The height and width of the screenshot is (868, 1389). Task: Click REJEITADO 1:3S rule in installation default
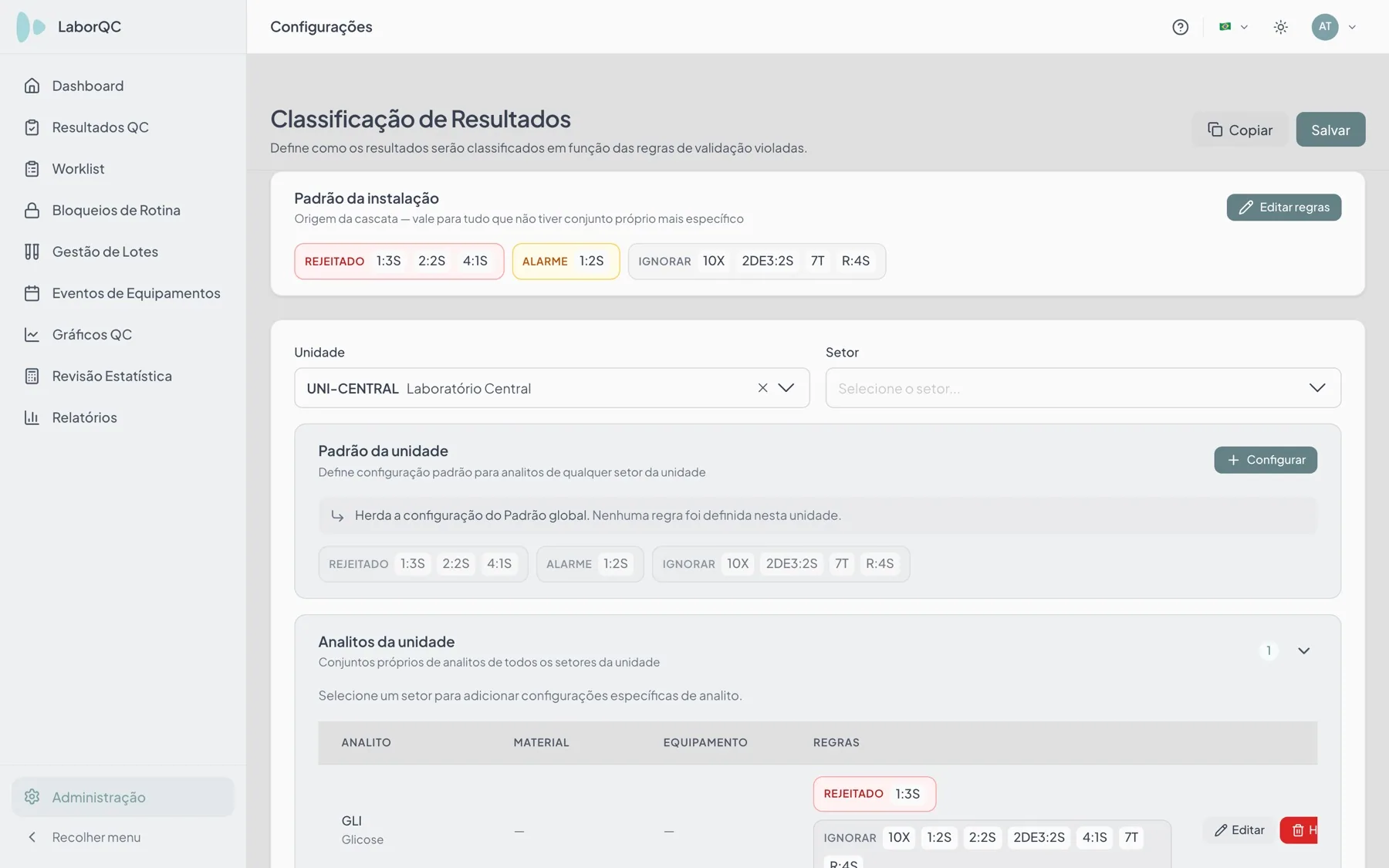click(389, 262)
